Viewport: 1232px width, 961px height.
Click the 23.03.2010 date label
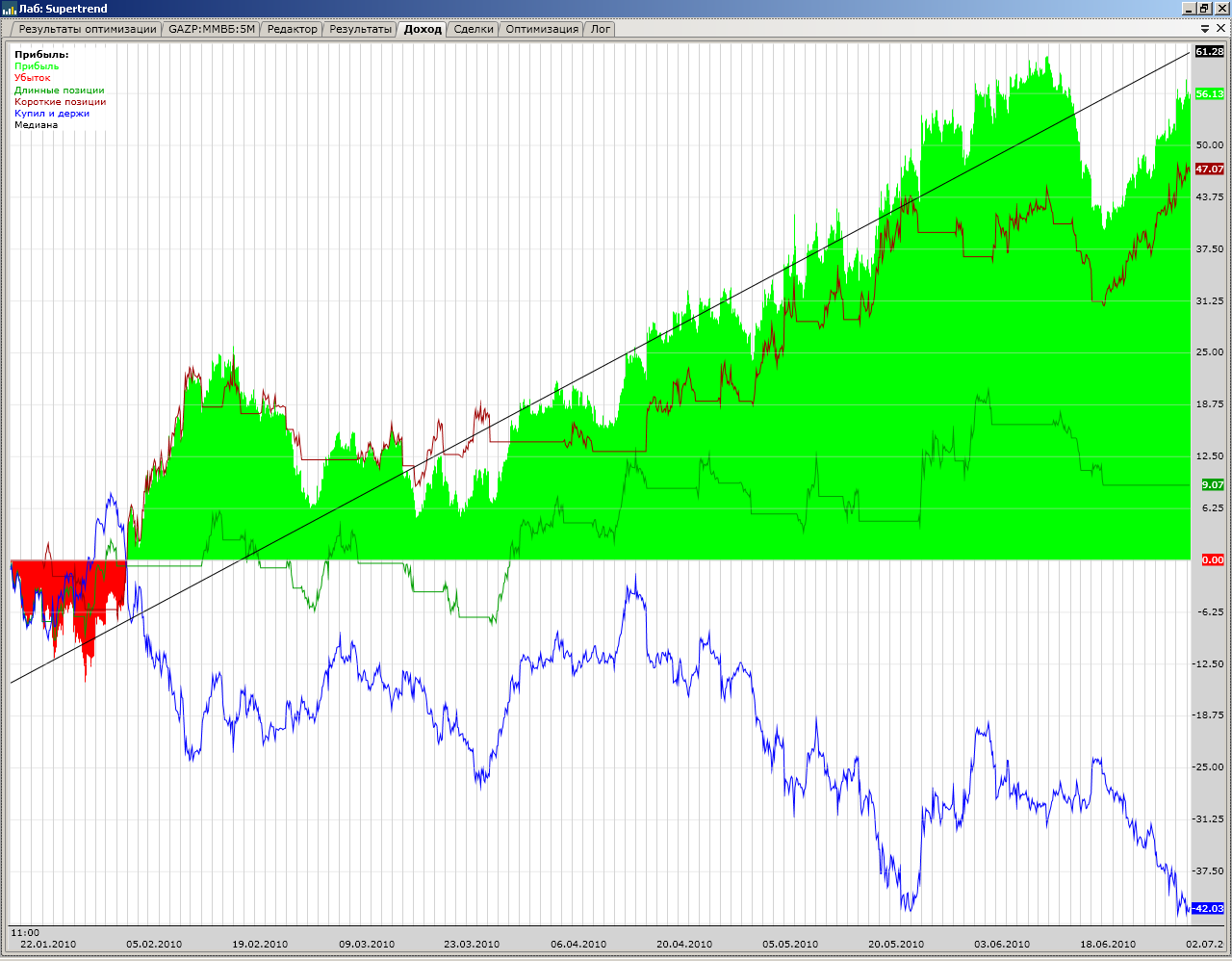tap(472, 945)
